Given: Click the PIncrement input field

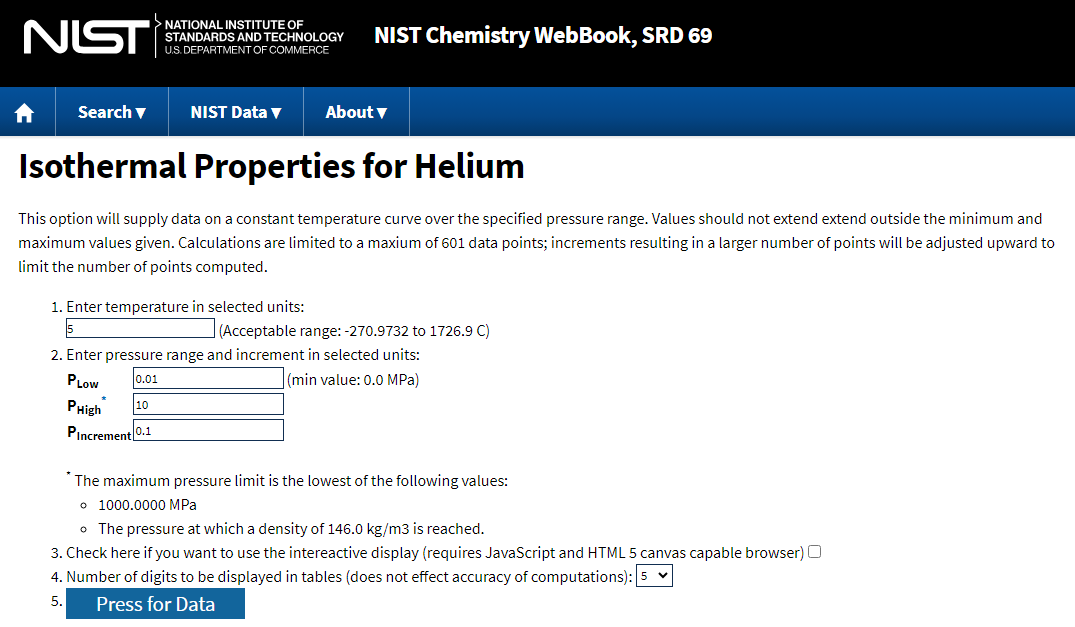Looking at the screenshot, I should [208, 430].
